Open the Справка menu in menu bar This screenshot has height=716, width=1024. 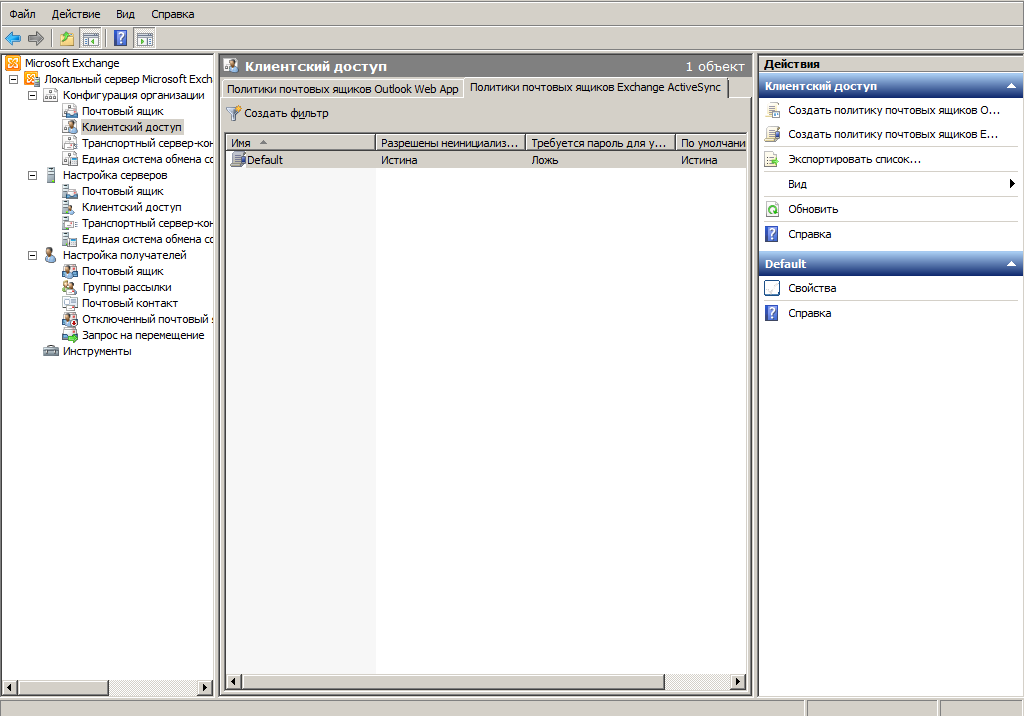pyautogui.click(x=172, y=14)
